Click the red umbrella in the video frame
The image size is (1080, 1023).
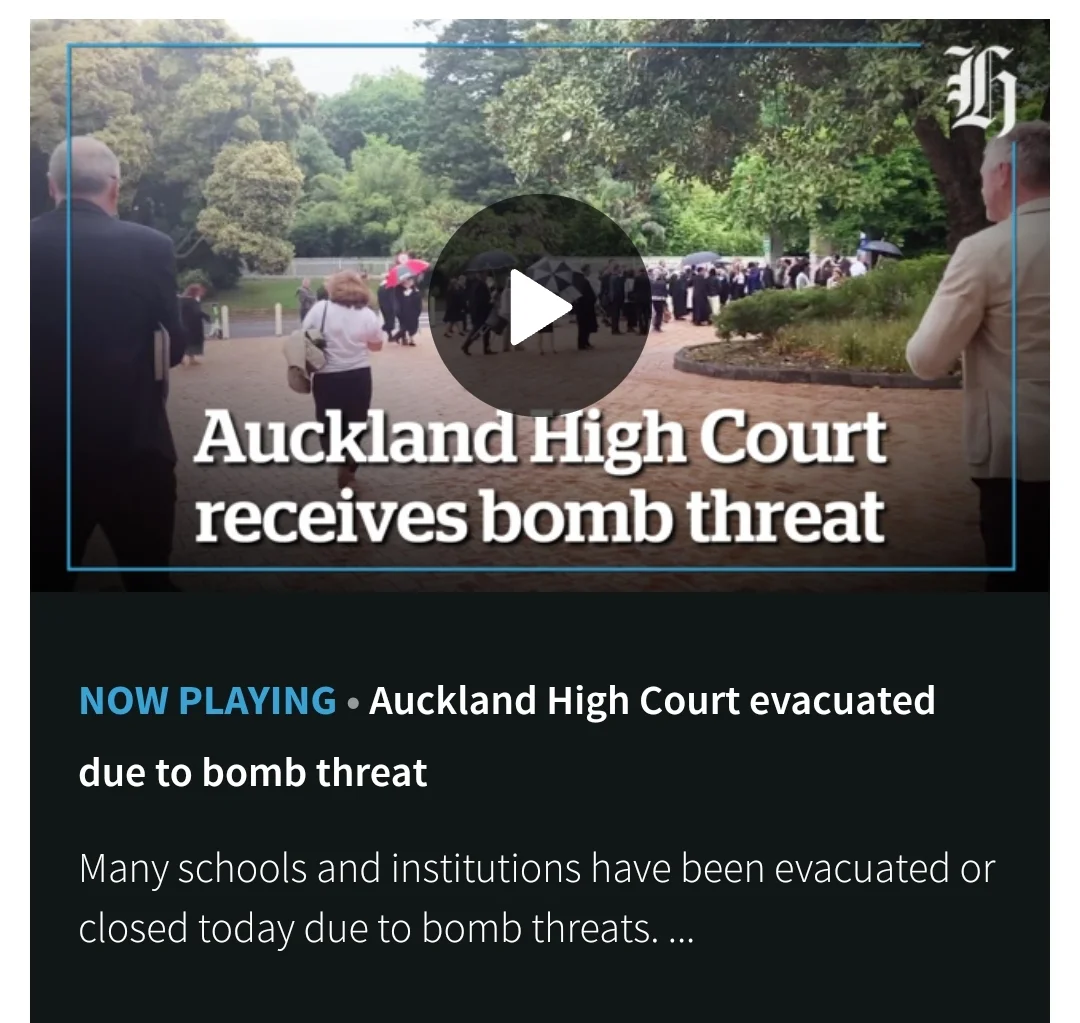point(406,273)
